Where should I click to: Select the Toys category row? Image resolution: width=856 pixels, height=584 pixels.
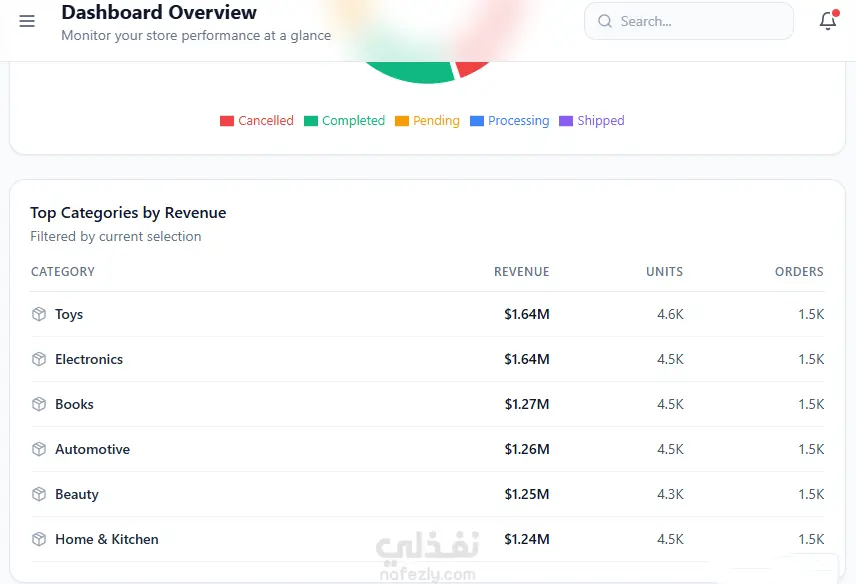[x=427, y=314]
